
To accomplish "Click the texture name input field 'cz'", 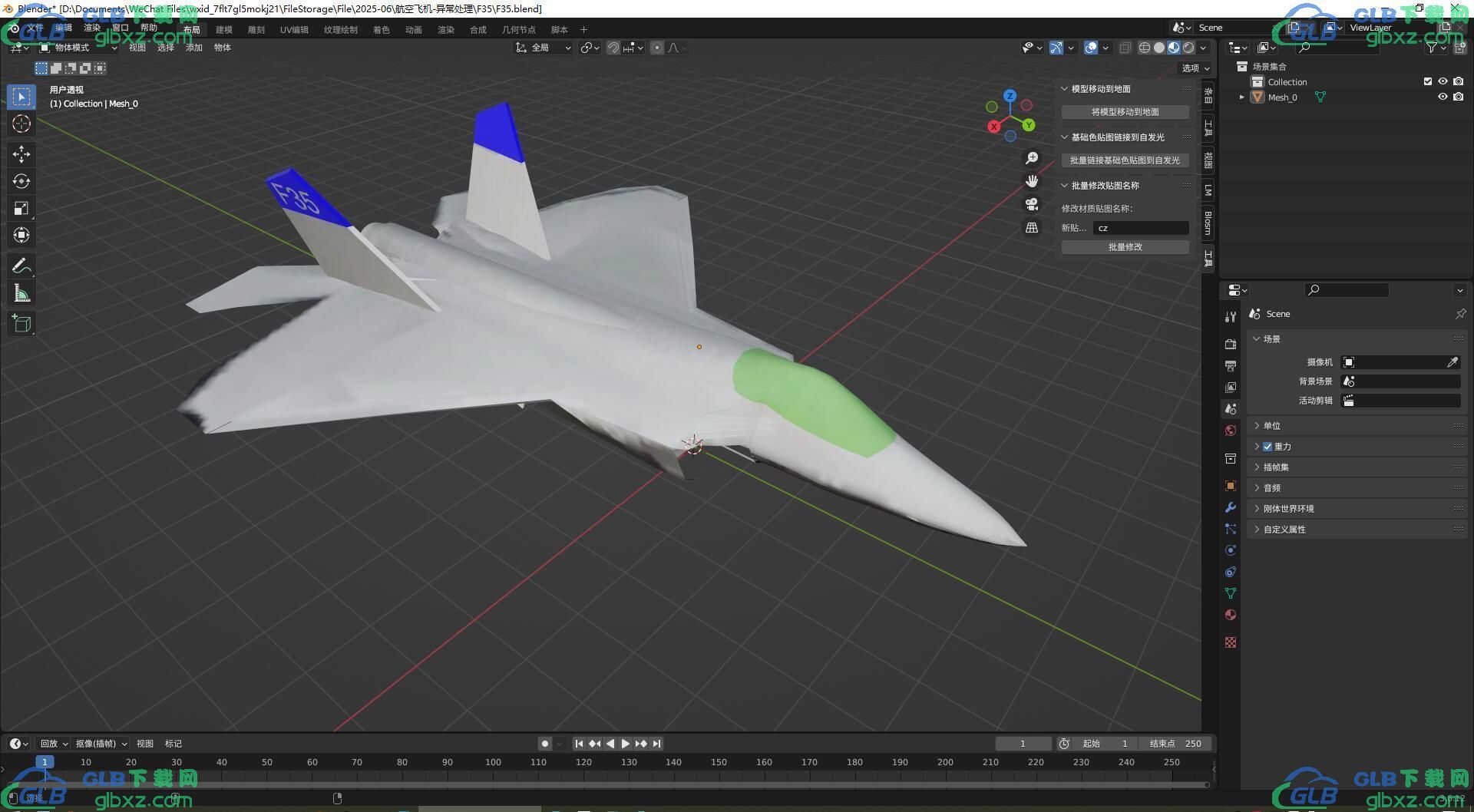I will click(x=1140, y=228).
